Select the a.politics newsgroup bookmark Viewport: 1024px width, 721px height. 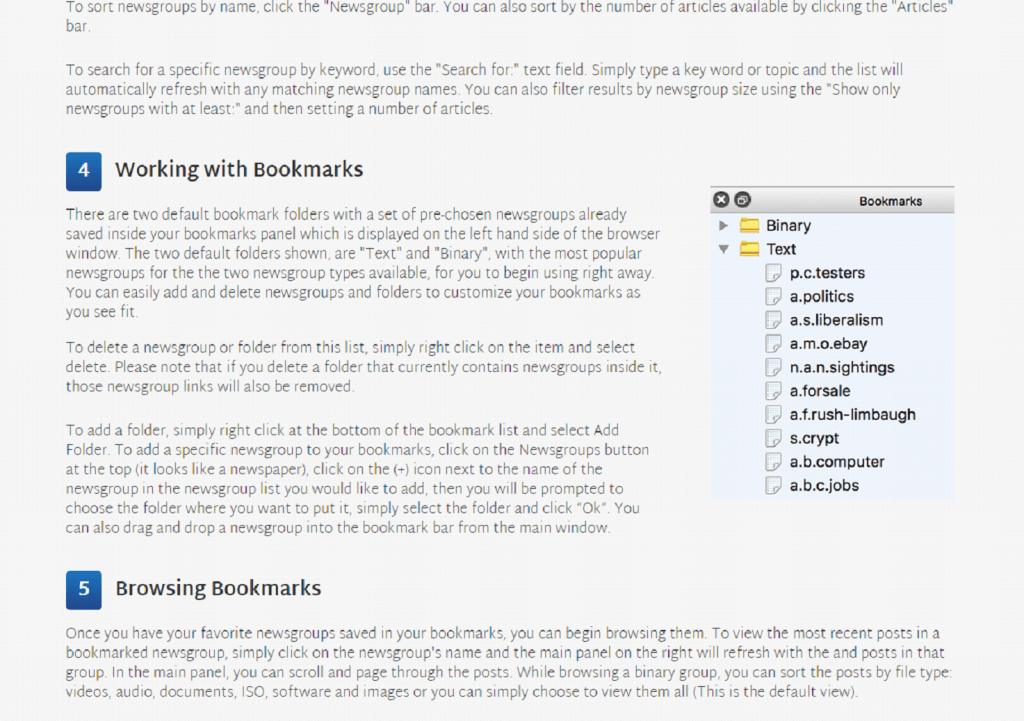click(821, 297)
